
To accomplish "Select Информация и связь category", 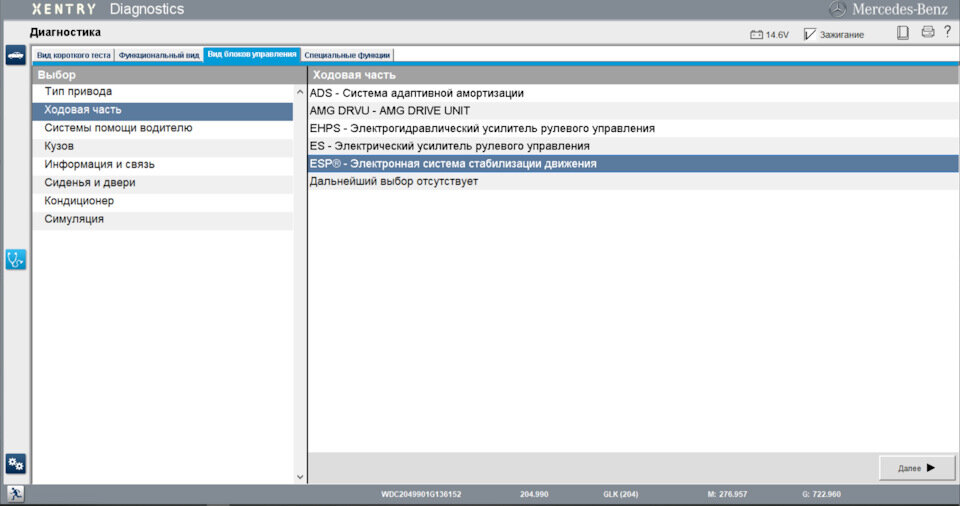I will coord(163,165).
